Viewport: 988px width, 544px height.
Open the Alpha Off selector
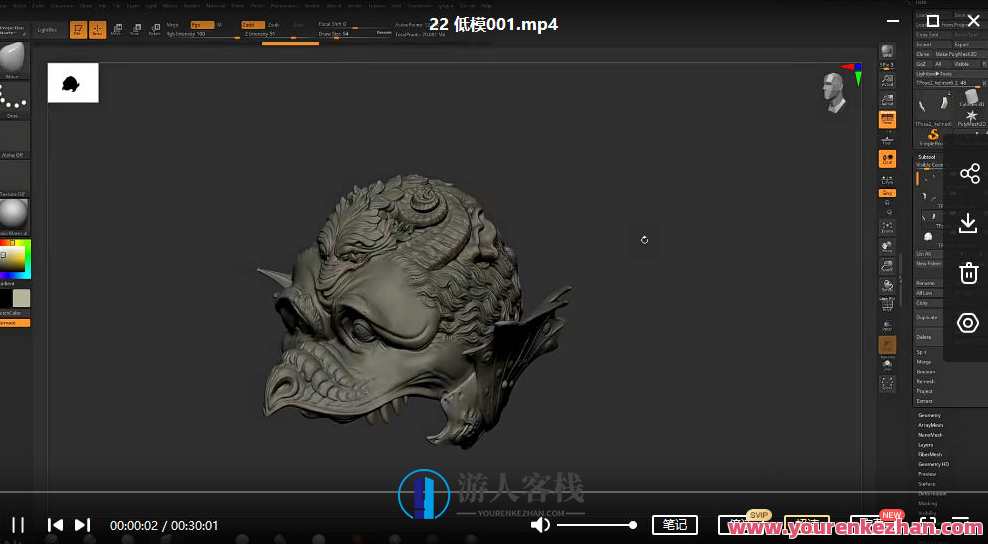coord(14,140)
